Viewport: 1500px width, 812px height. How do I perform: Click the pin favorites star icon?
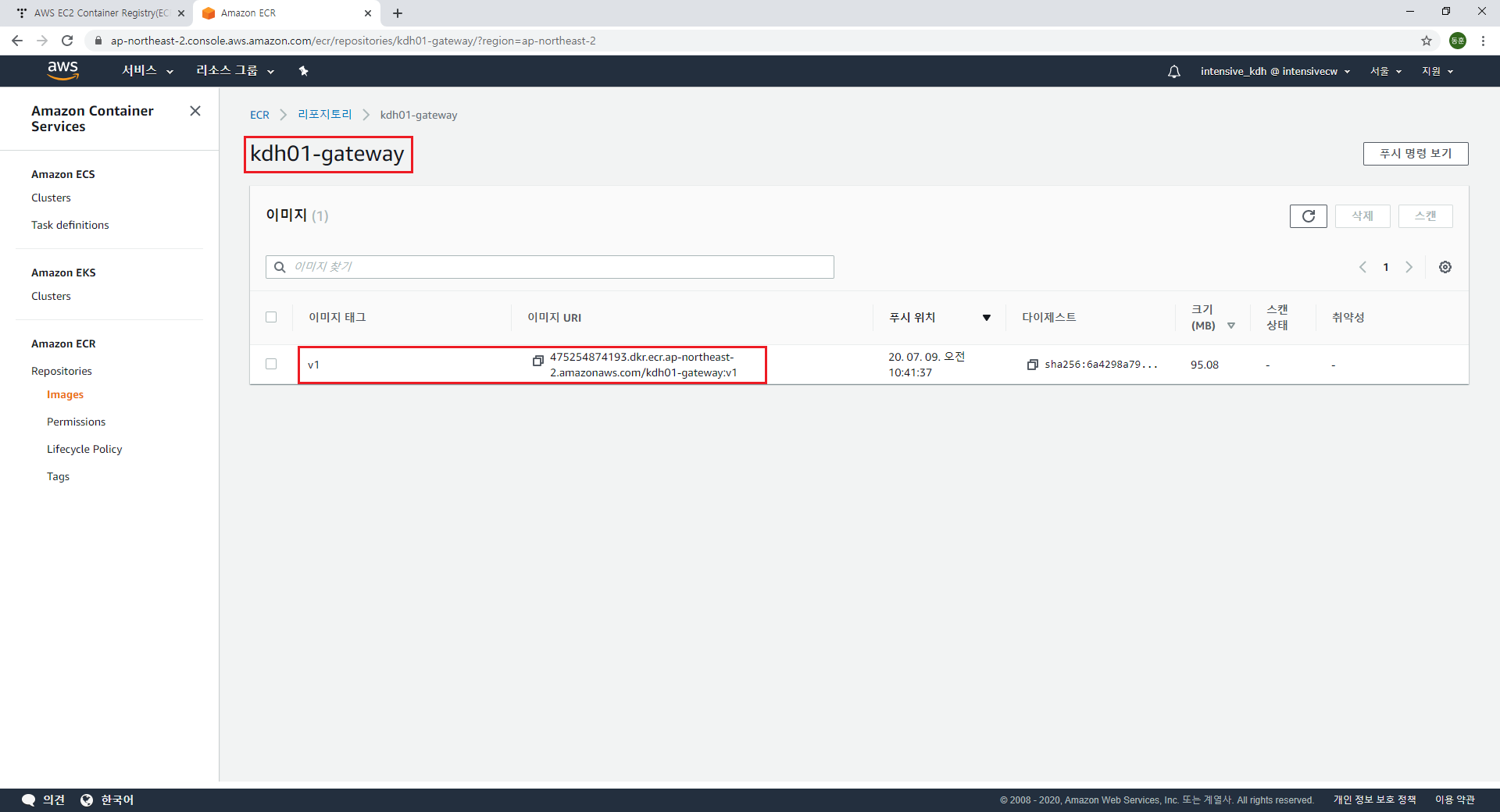click(304, 71)
